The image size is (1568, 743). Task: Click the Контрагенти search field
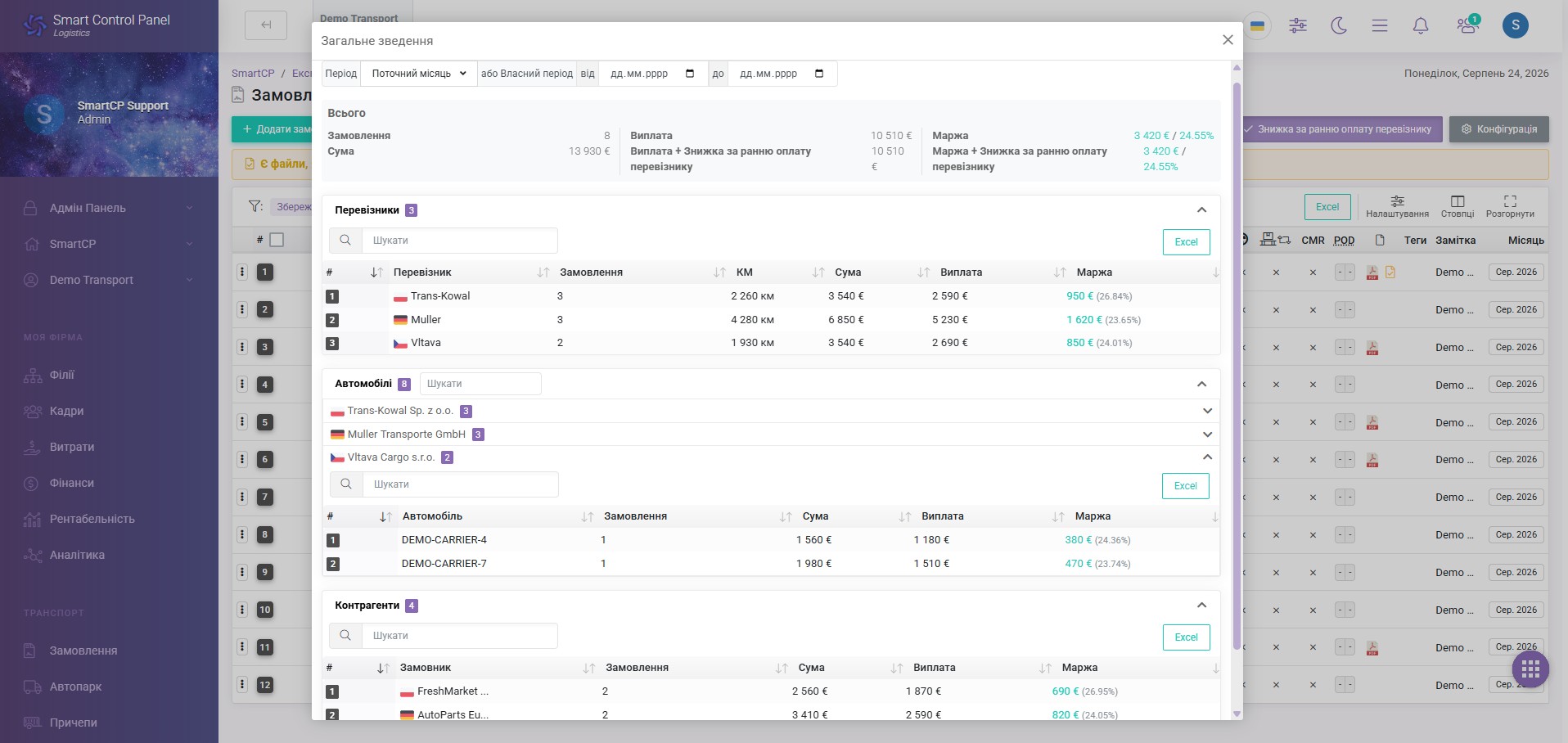459,636
